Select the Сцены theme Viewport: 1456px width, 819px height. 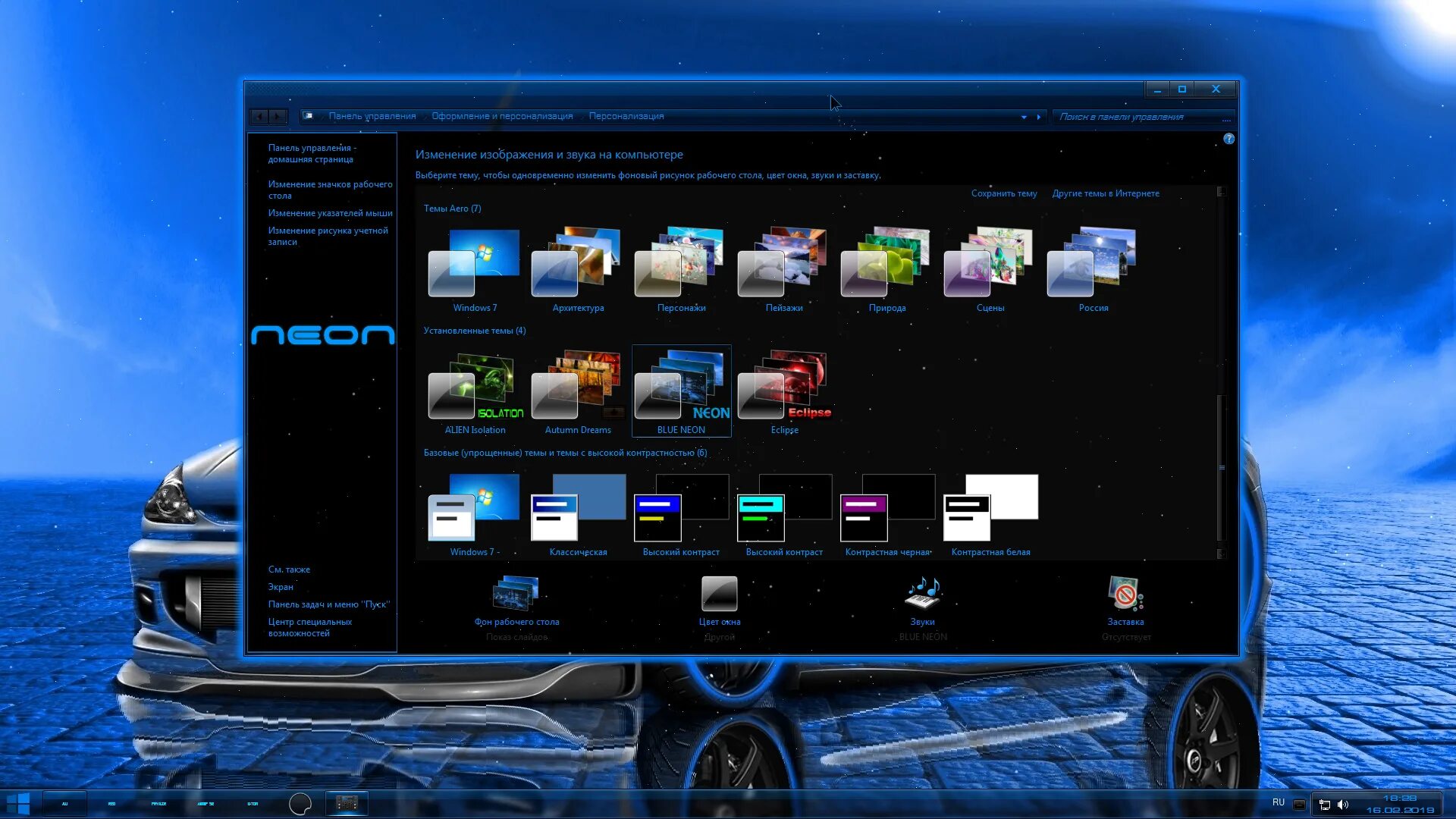(x=990, y=269)
